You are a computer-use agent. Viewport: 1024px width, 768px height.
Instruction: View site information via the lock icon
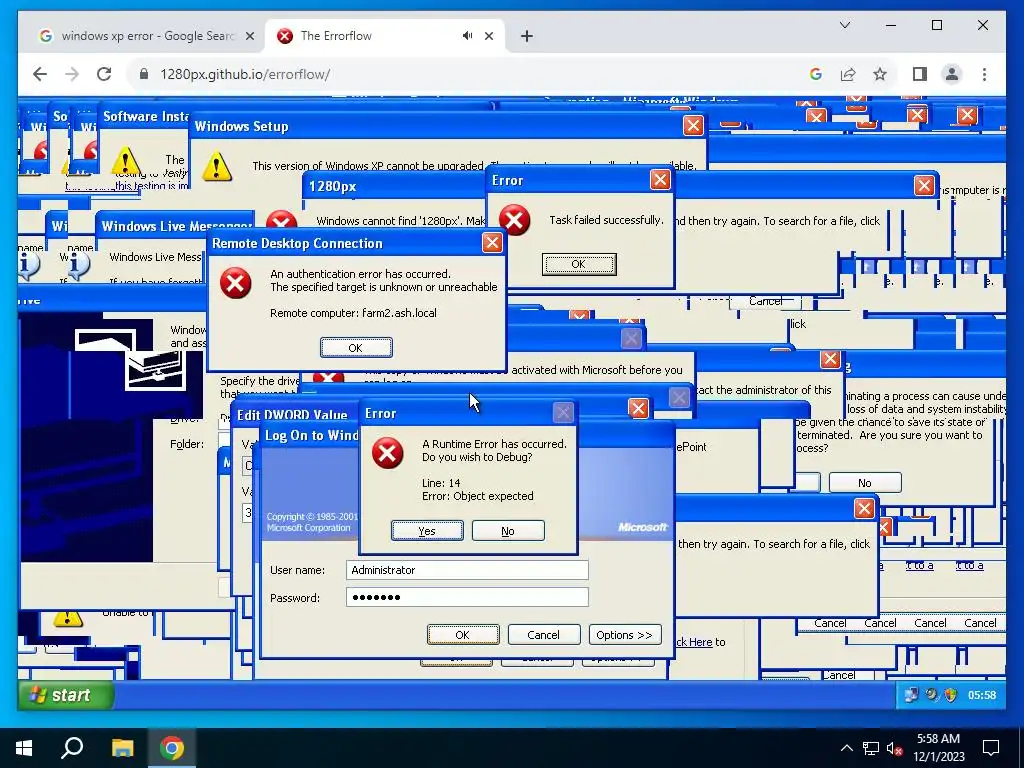click(144, 74)
